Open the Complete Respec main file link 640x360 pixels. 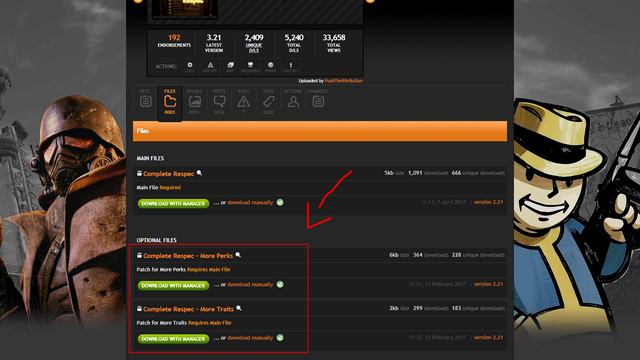(168, 174)
